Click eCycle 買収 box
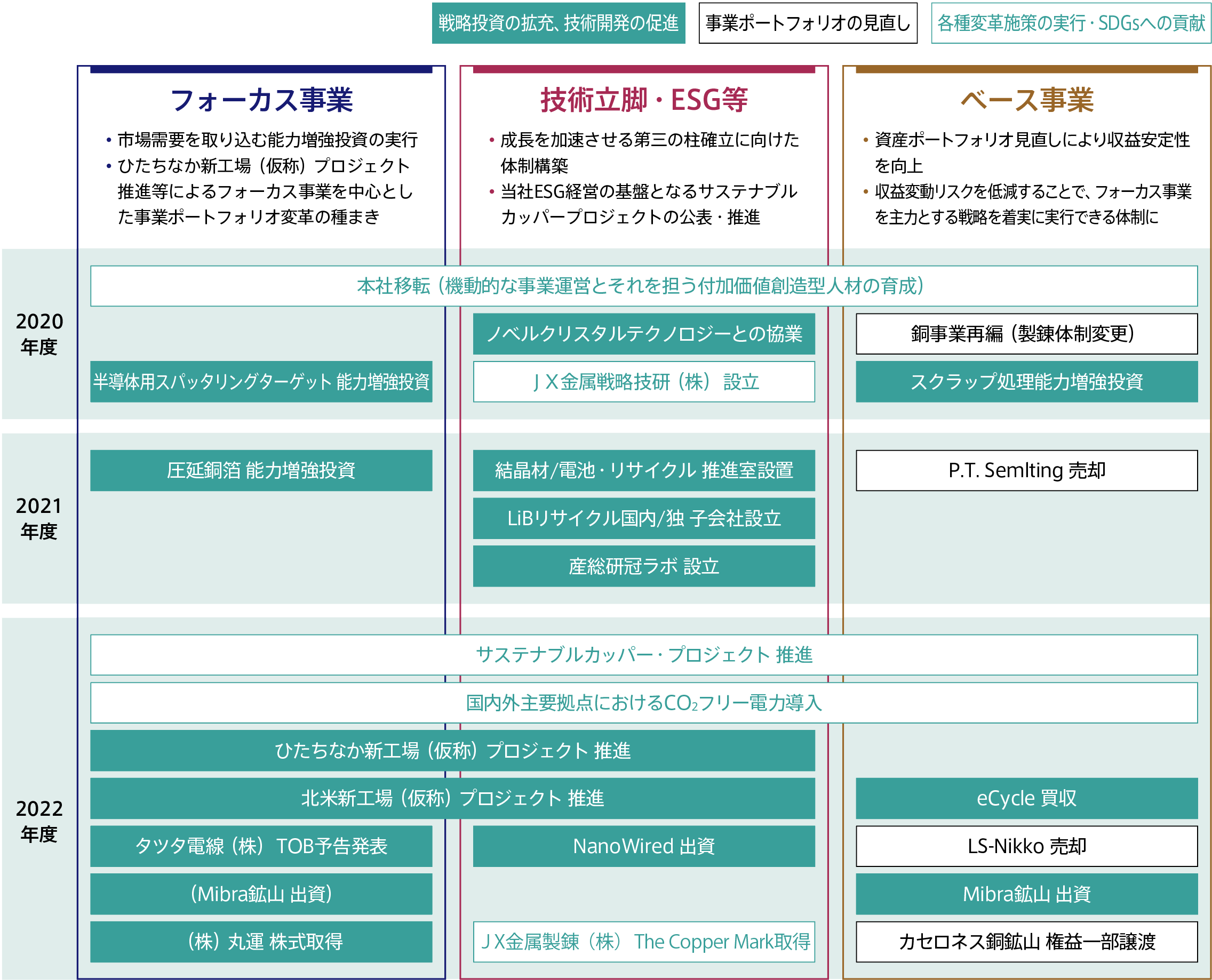This screenshot has width=1212, height=980. (1027, 798)
